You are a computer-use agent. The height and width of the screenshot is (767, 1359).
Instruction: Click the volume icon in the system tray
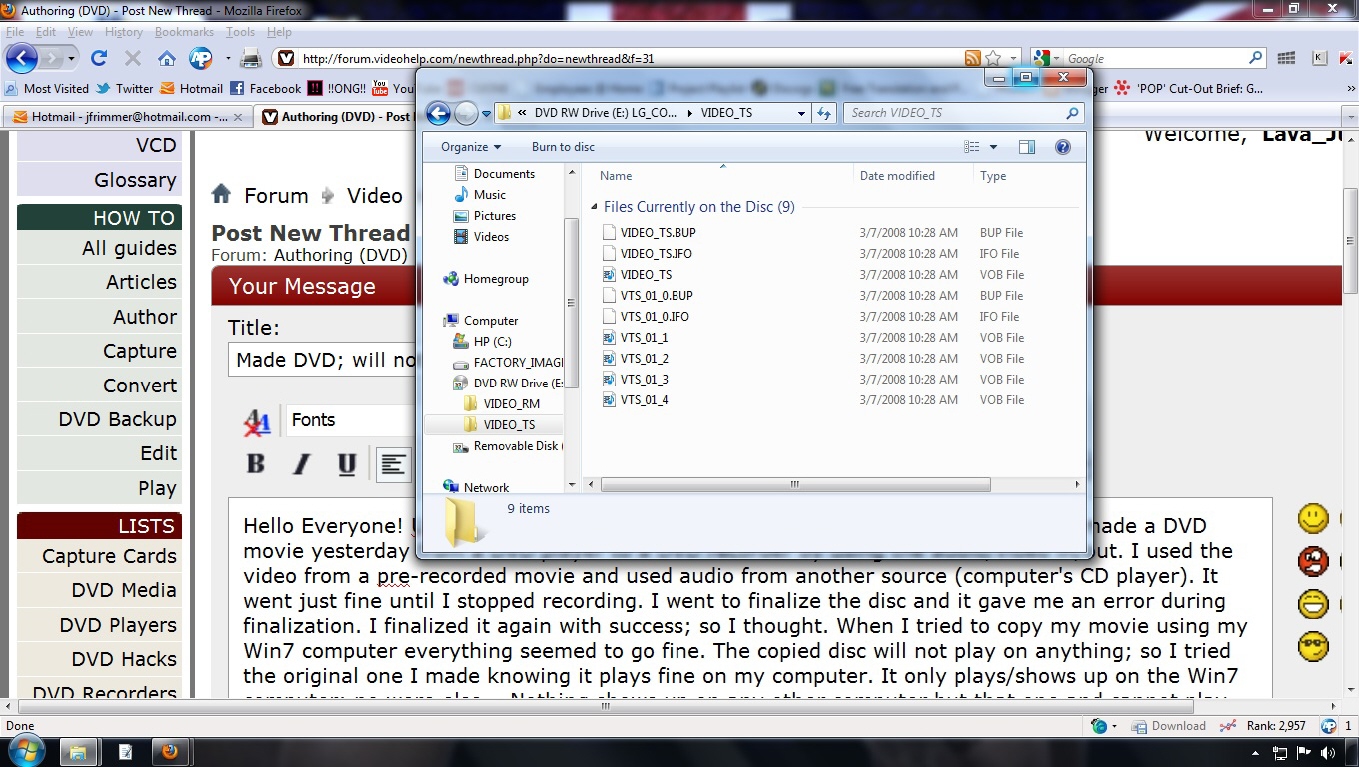pyautogui.click(x=1327, y=752)
